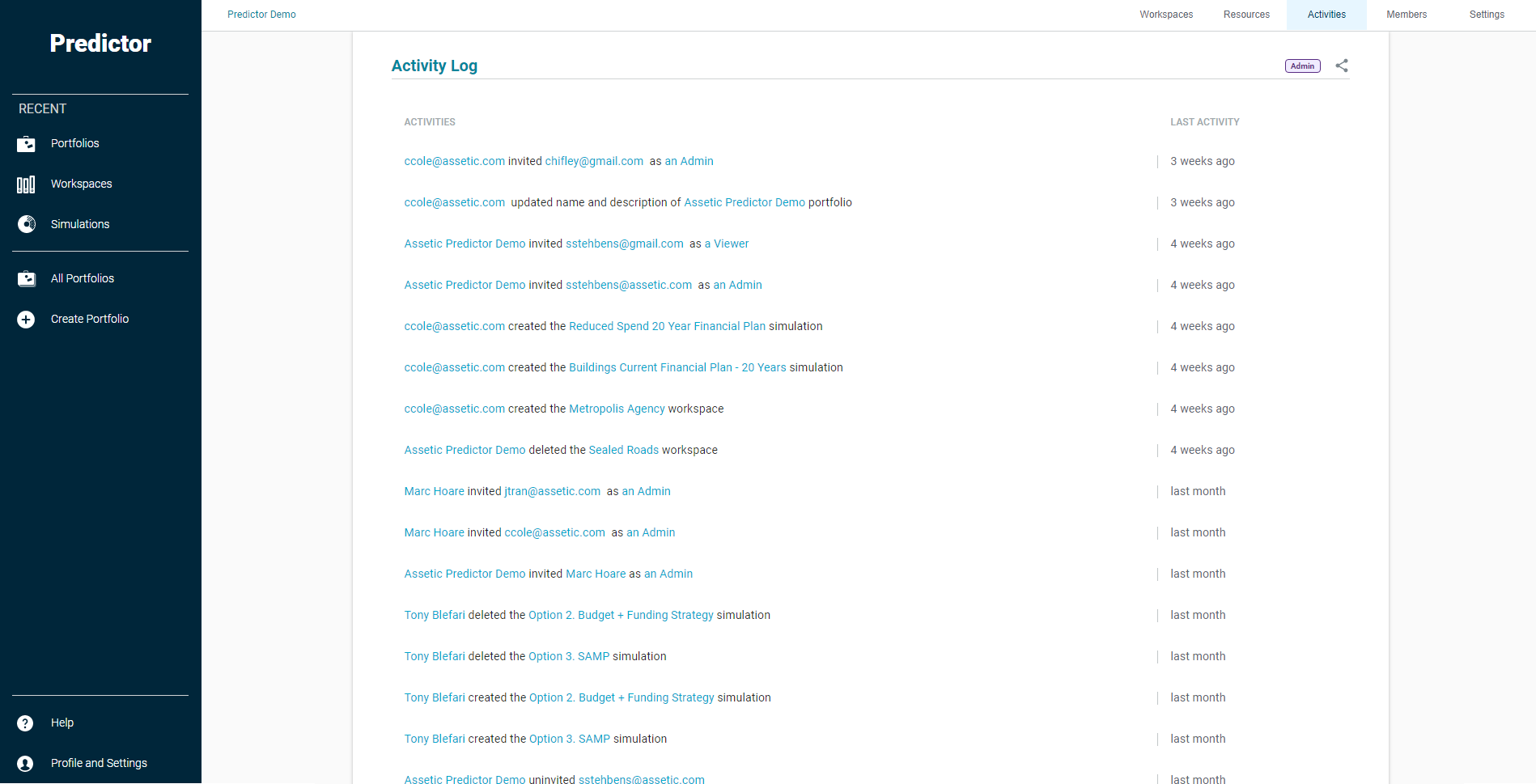Image resolution: width=1536 pixels, height=784 pixels.
Task: Open Simulations label in the sidebar
Action: [80, 224]
